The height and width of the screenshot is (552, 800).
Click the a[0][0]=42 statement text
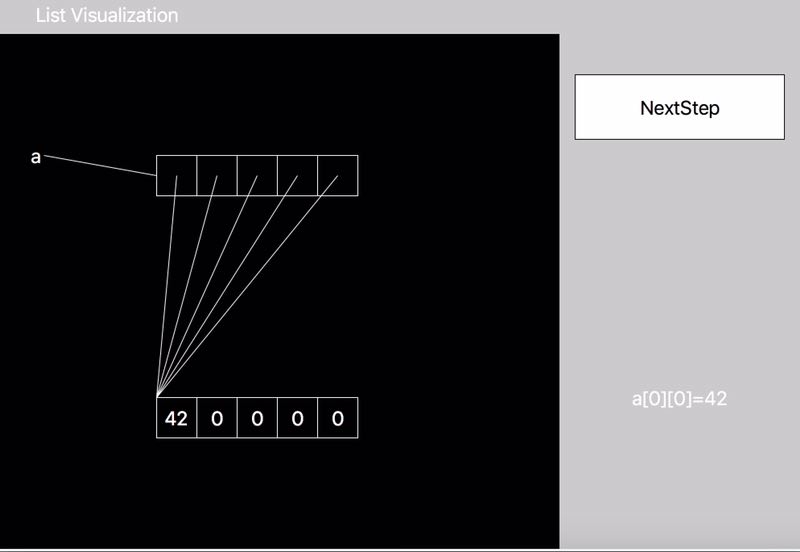point(680,398)
